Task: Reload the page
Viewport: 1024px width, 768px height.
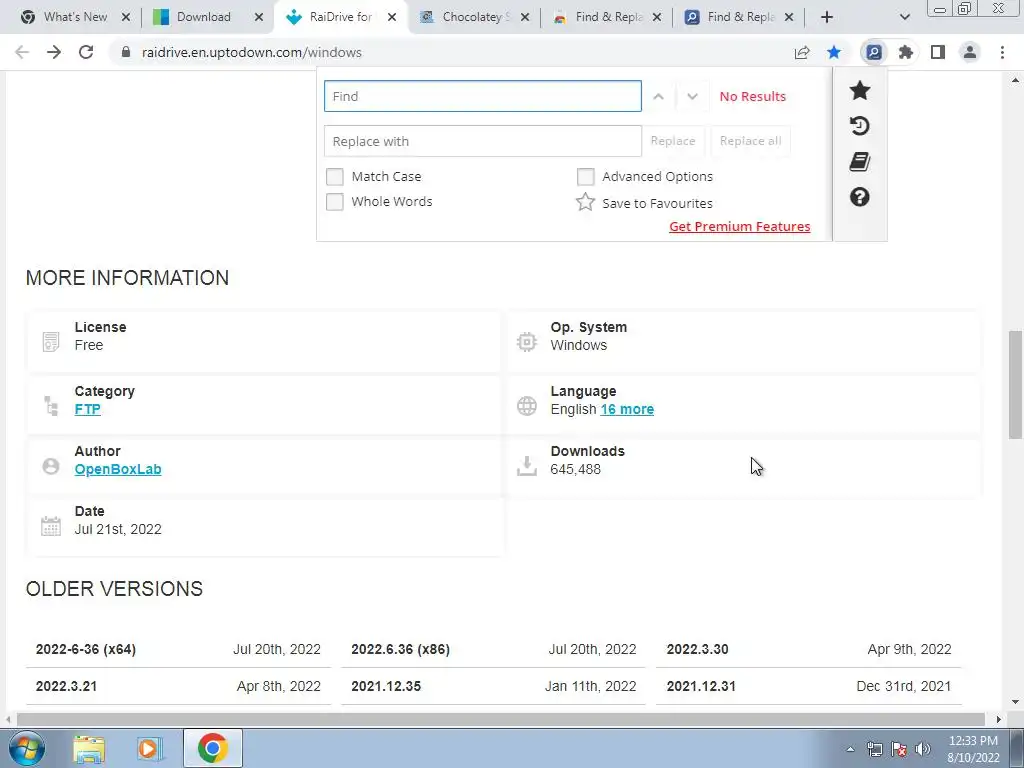Action: tap(86, 52)
